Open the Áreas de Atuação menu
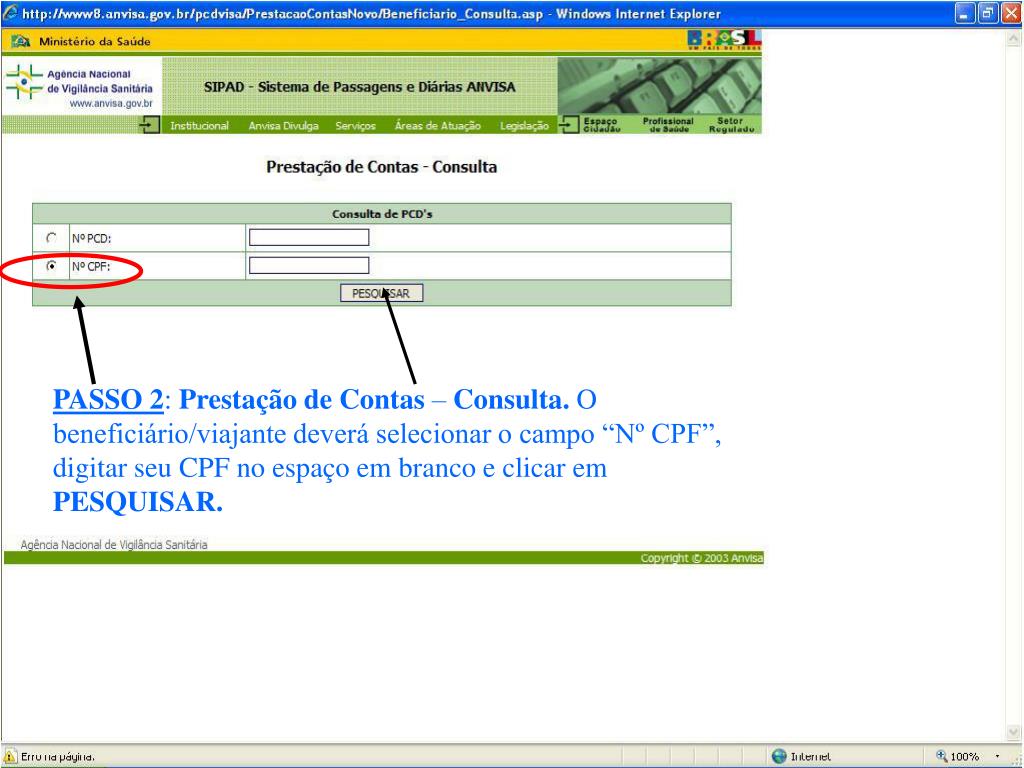The image size is (1024, 768). click(437, 126)
